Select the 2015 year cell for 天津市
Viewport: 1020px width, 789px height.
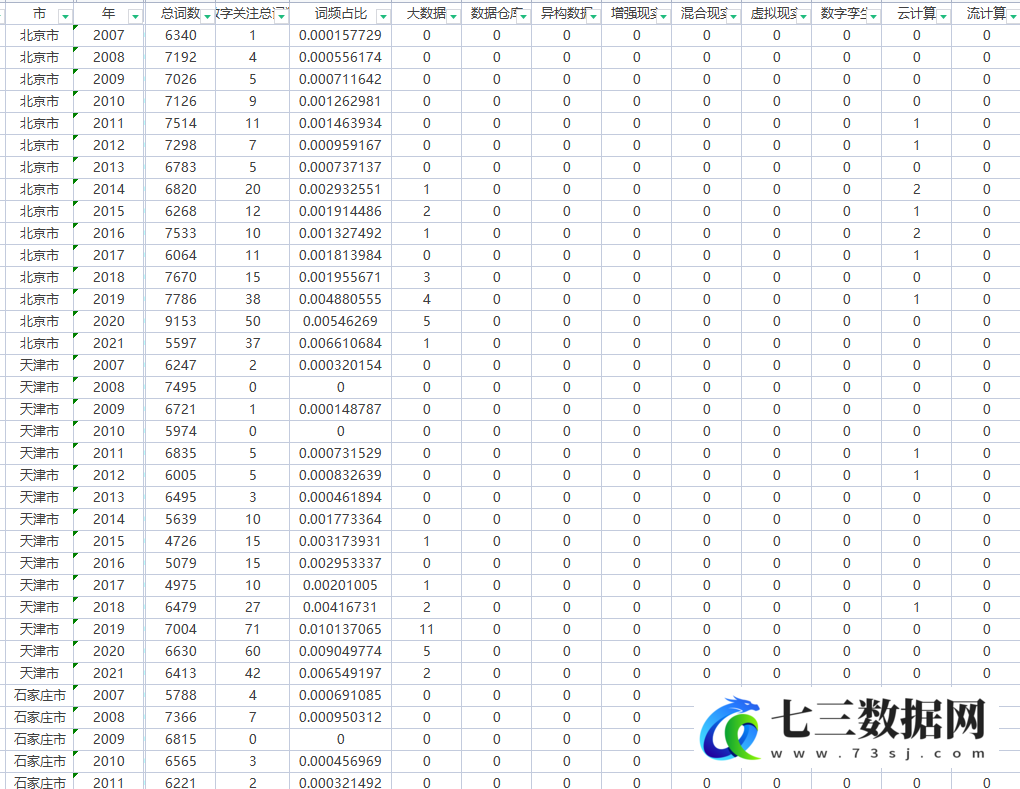109,541
